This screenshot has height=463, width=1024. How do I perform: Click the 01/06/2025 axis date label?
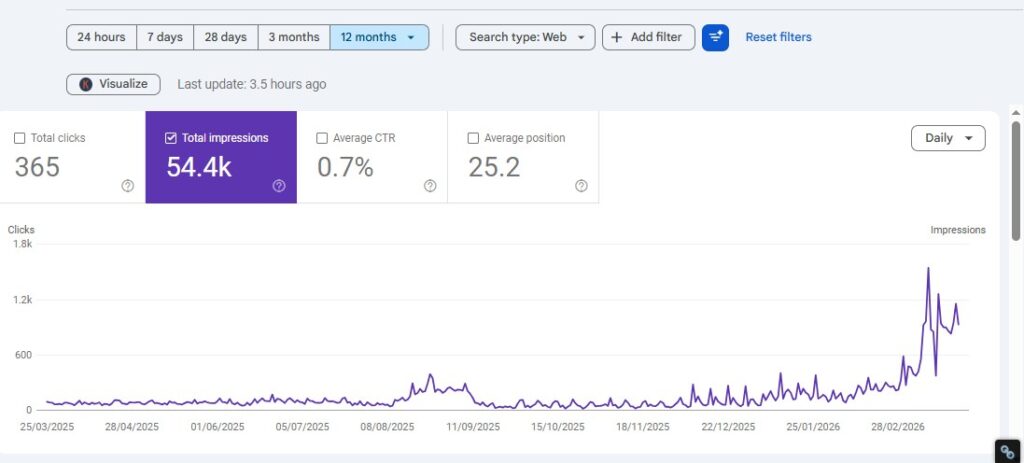coord(217,427)
